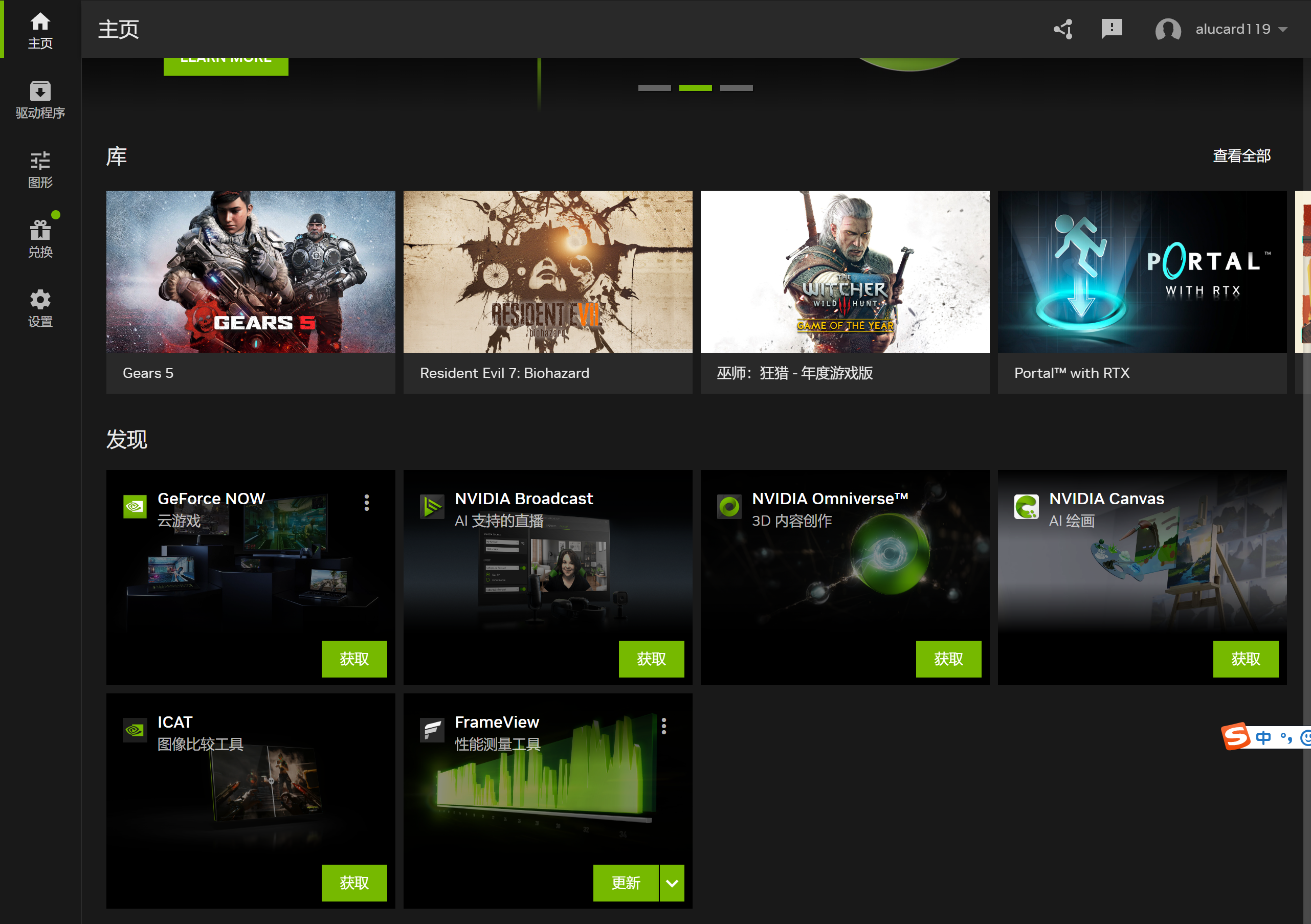Image resolution: width=1311 pixels, height=924 pixels.
Task: Click the share icon in header
Action: [x=1063, y=29]
